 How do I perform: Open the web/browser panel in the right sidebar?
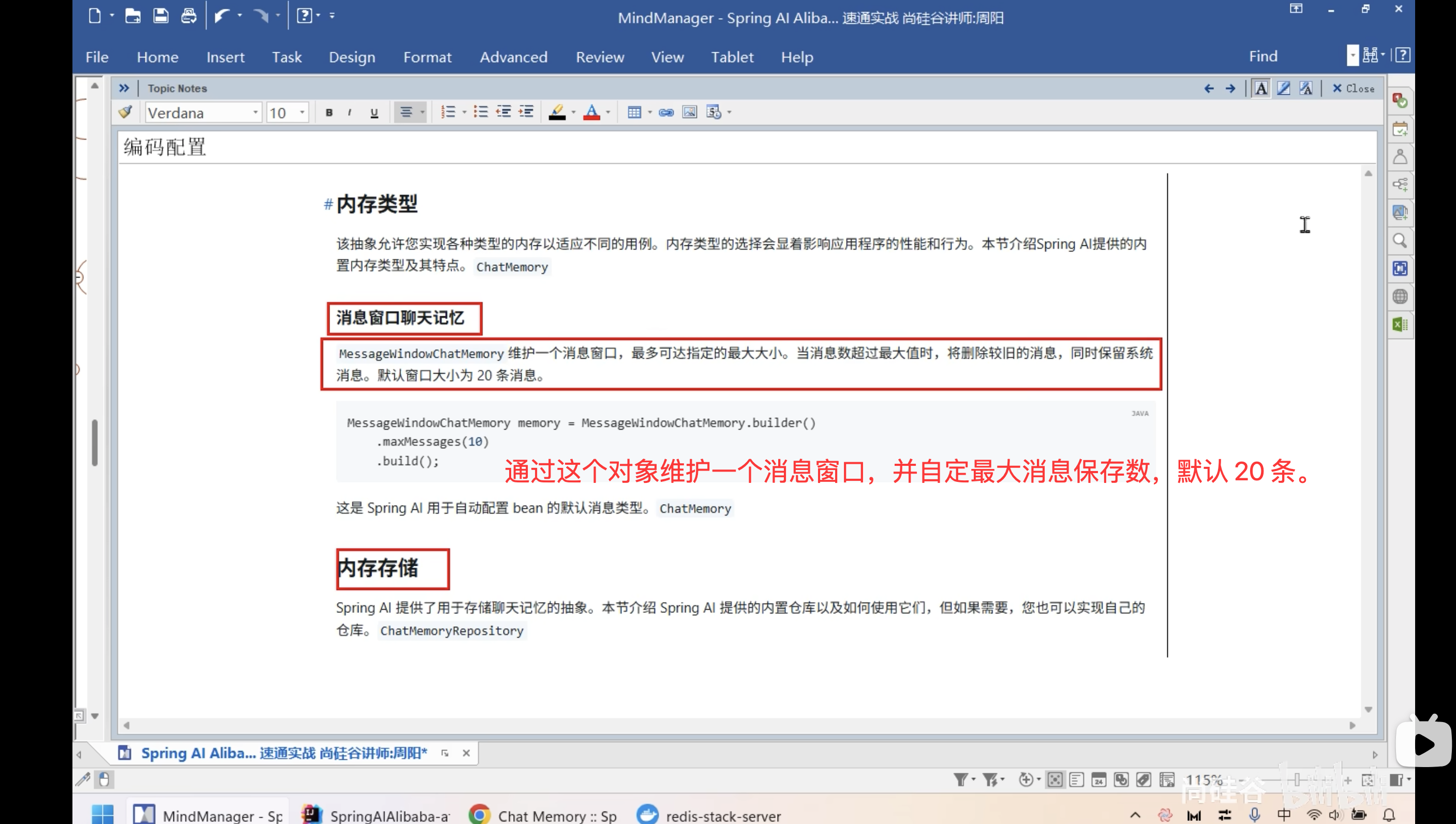coord(1401,296)
